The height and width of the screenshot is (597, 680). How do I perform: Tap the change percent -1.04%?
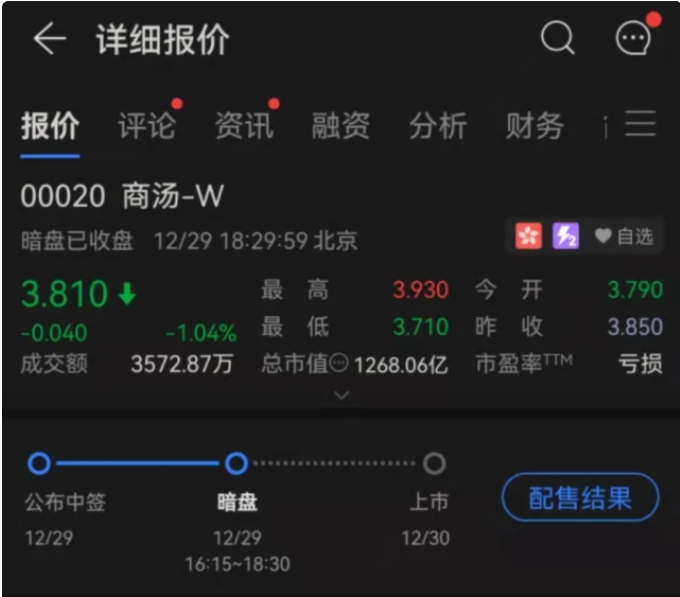(201, 333)
